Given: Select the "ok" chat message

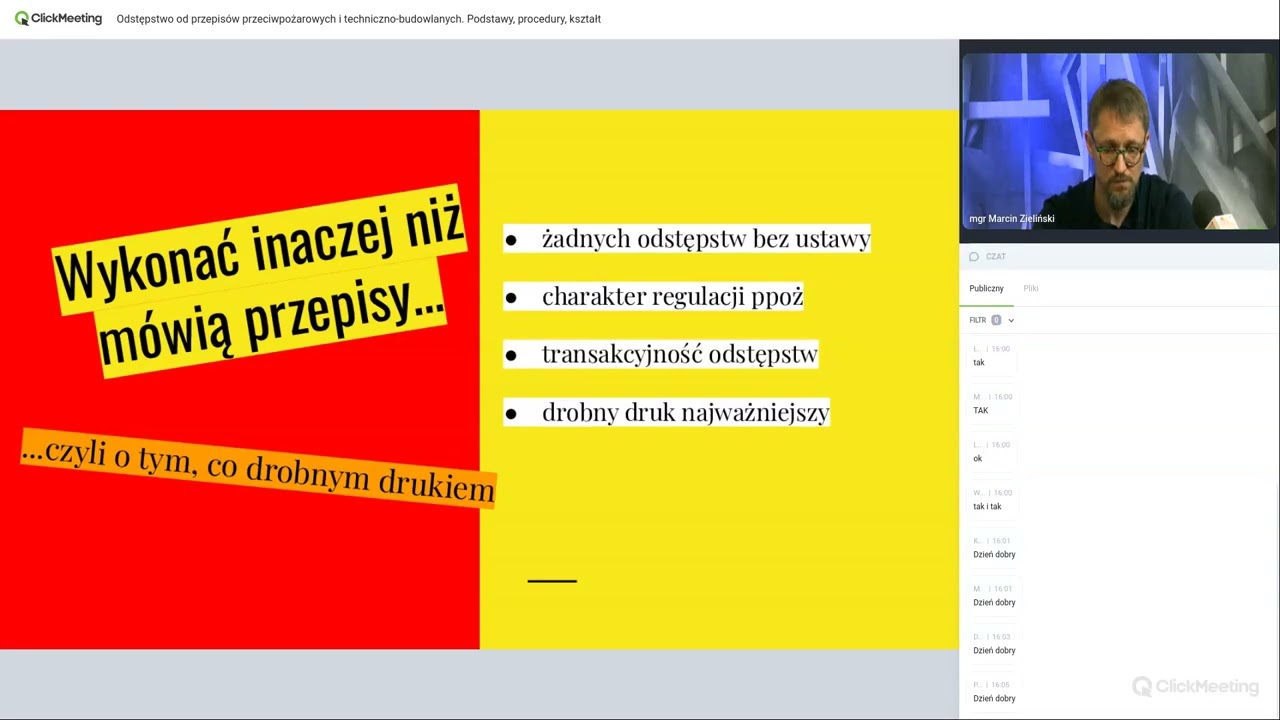Looking at the screenshot, I should pos(978,459).
